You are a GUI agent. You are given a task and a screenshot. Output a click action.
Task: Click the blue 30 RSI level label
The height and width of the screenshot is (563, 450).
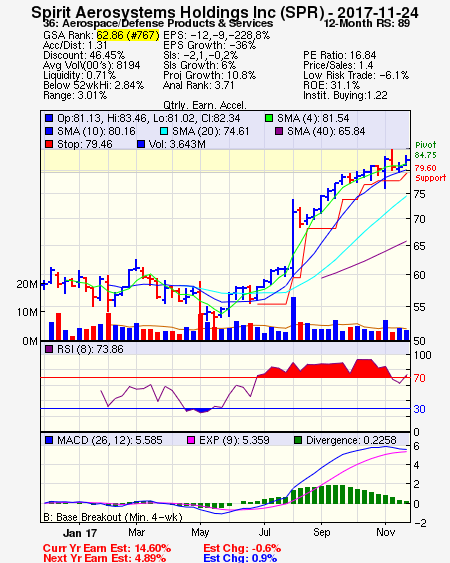(419, 409)
